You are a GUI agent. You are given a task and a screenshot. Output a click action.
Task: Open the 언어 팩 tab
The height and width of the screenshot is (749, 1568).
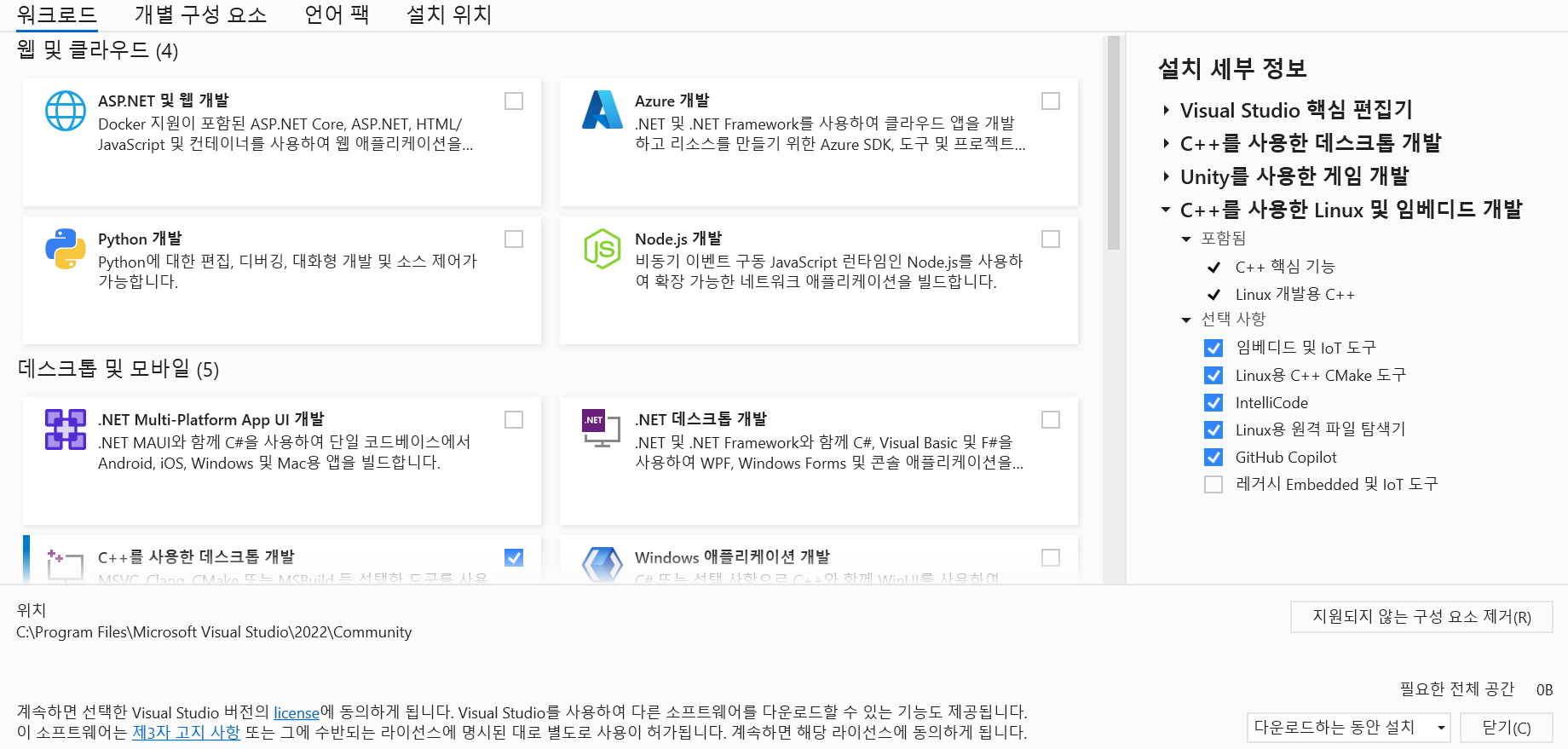pos(337,14)
